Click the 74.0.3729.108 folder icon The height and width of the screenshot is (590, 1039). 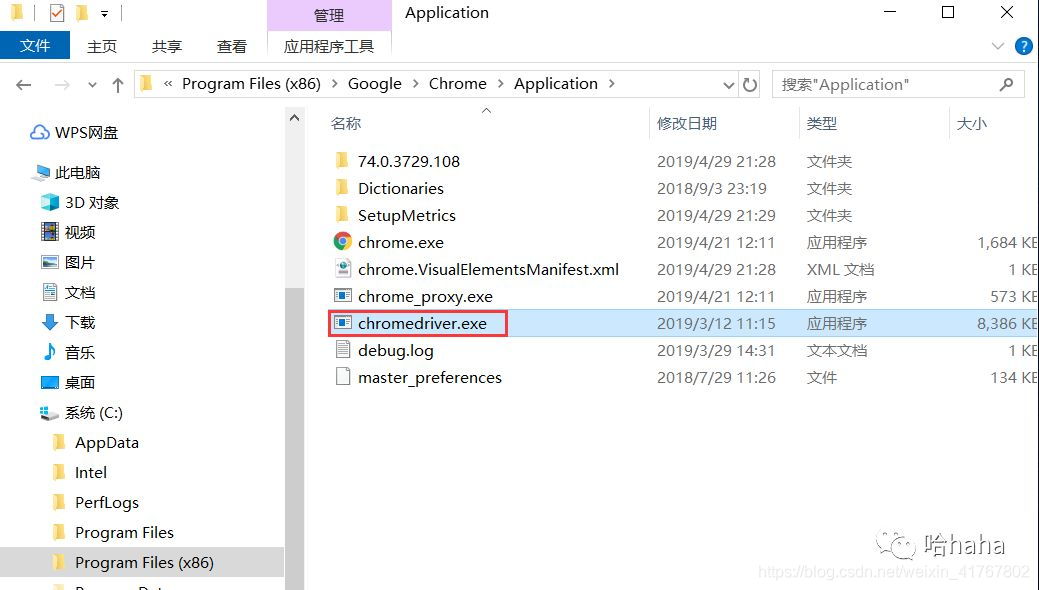click(342, 160)
